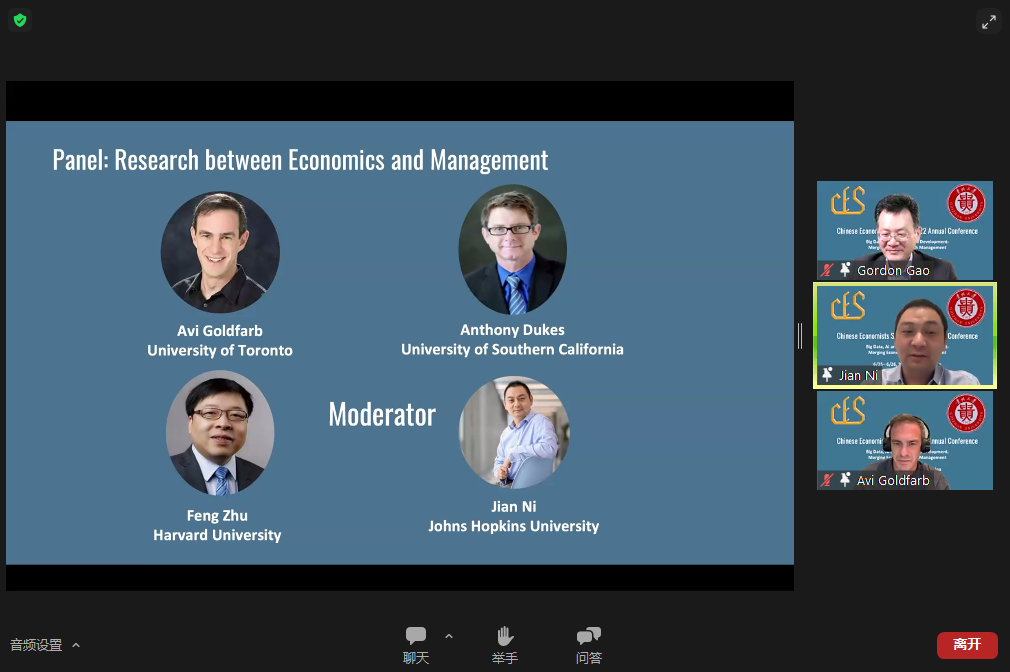Open the Q&A panel (问答)
The height and width of the screenshot is (672, 1010).
click(x=589, y=644)
